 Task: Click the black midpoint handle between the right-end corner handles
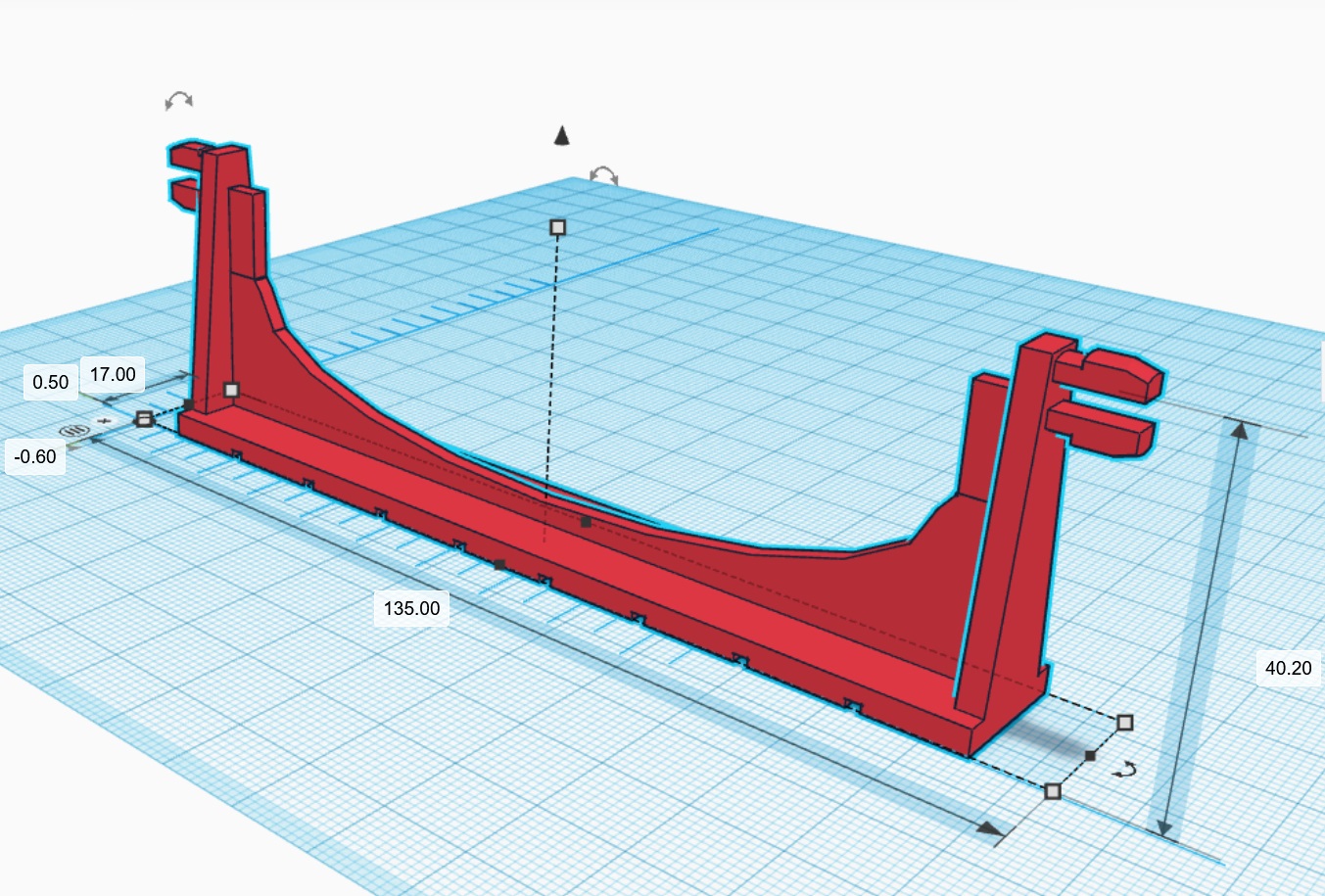(x=1090, y=756)
